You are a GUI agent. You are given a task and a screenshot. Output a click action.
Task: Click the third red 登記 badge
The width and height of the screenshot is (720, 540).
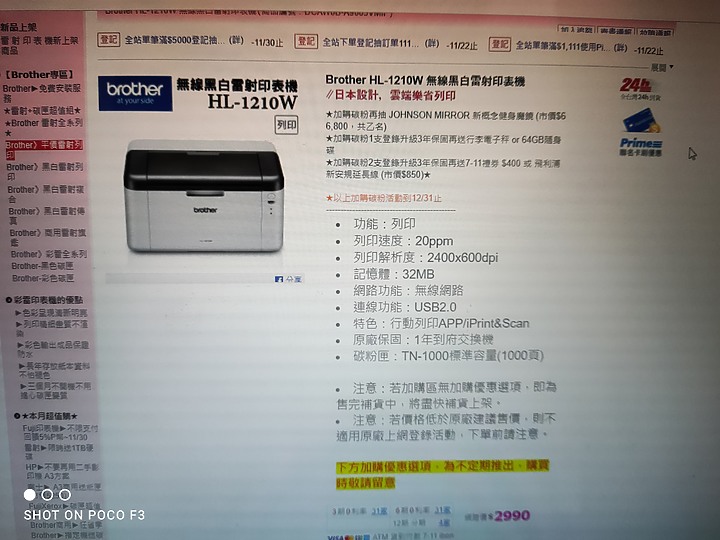pos(500,44)
